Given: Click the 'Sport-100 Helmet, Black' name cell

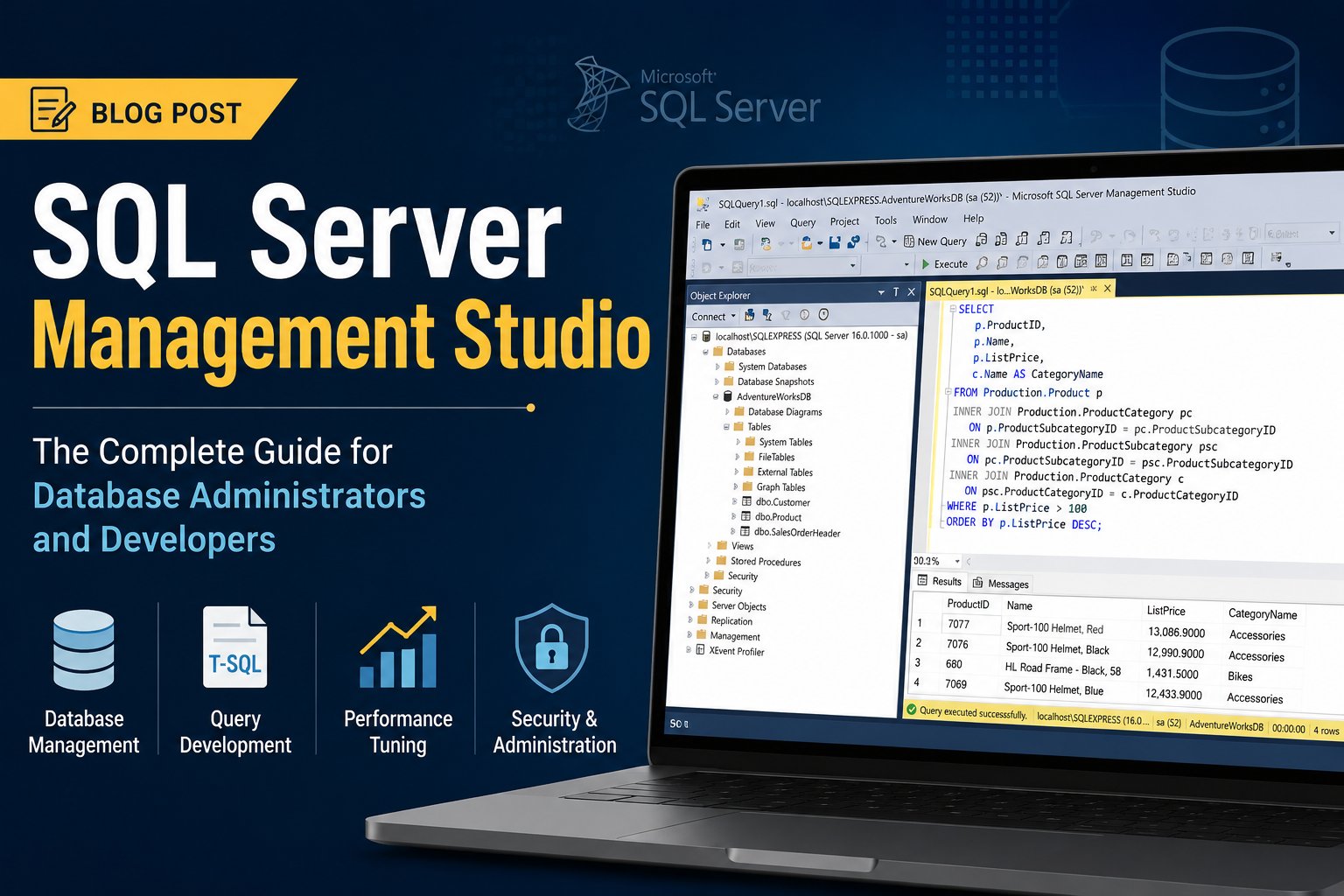Looking at the screenshot, I should 1057,648.
